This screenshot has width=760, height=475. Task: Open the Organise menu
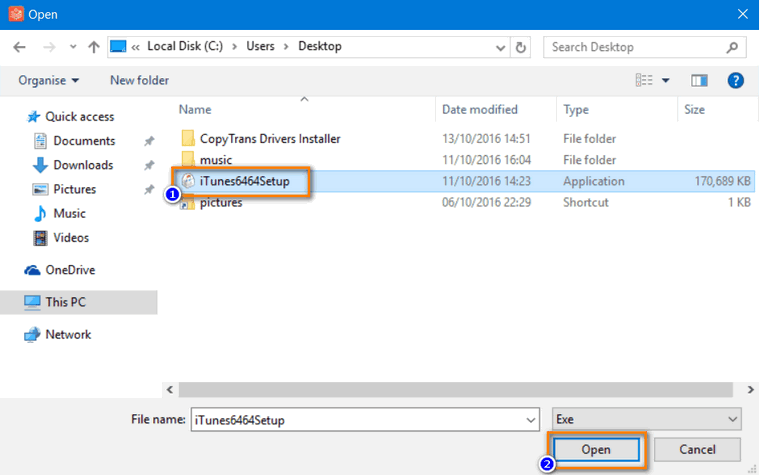(48, 80)
